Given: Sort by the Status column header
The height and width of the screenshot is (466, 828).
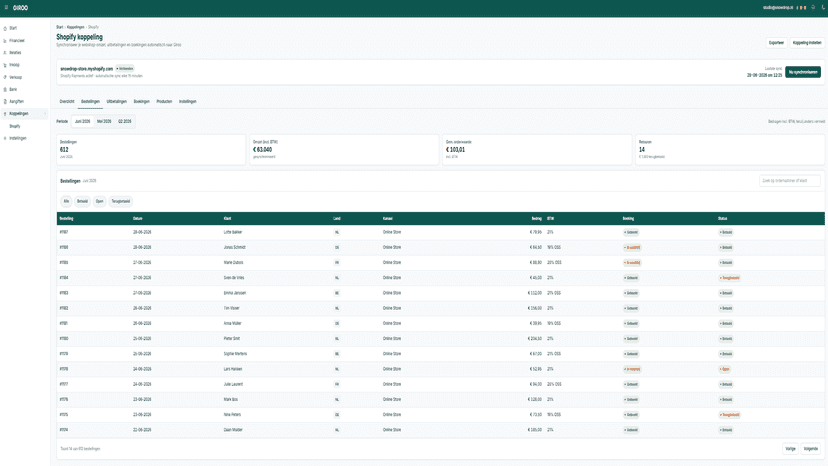Looking at the screenshot, I should click(722, 219).
